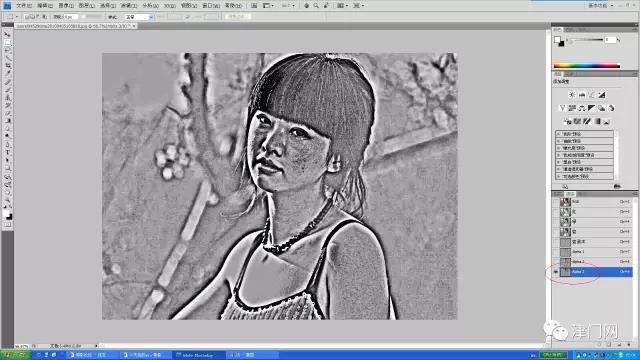
Task: Toggle visibility of 蓝 channel
Action: (x=556, y=232)
